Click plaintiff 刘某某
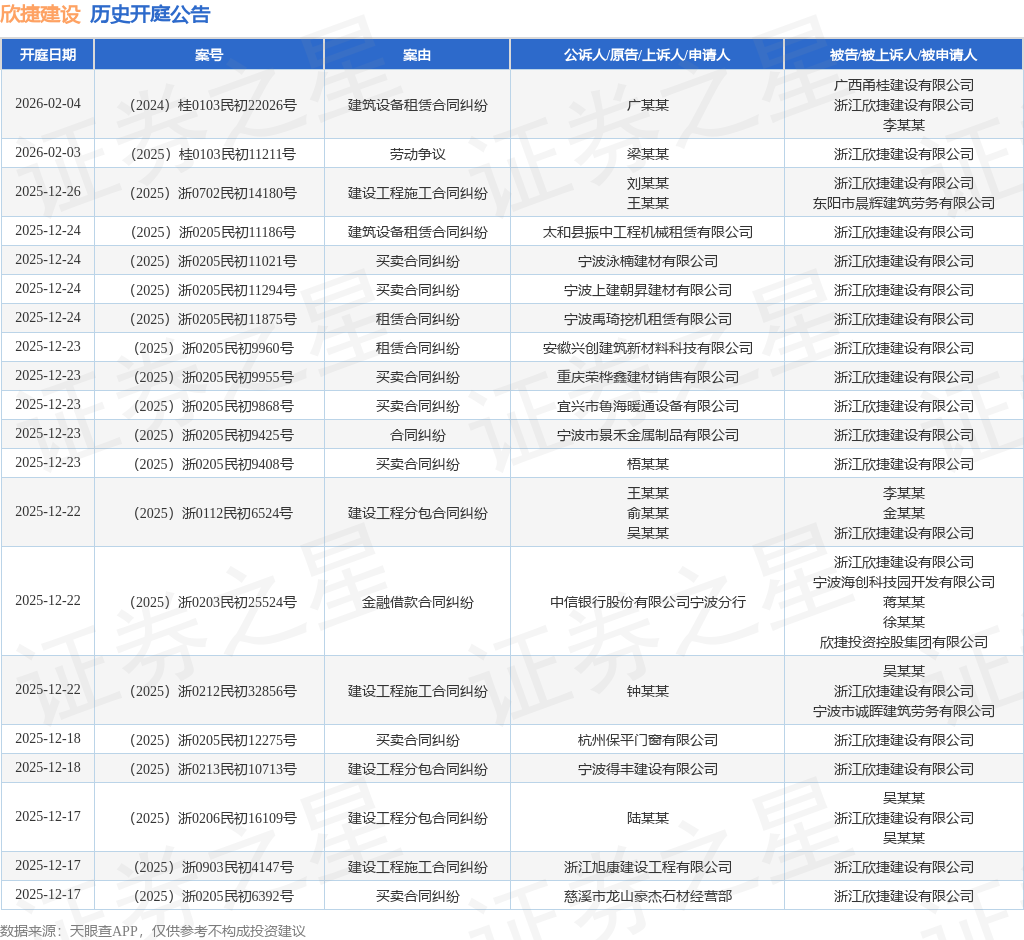This screenshot has width=1024, height=940. click(647, 184)
